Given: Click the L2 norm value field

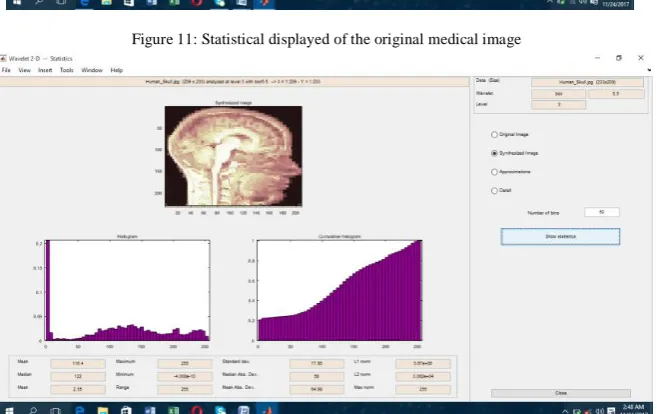Looking at the screenshot, I should click(423, 376).
